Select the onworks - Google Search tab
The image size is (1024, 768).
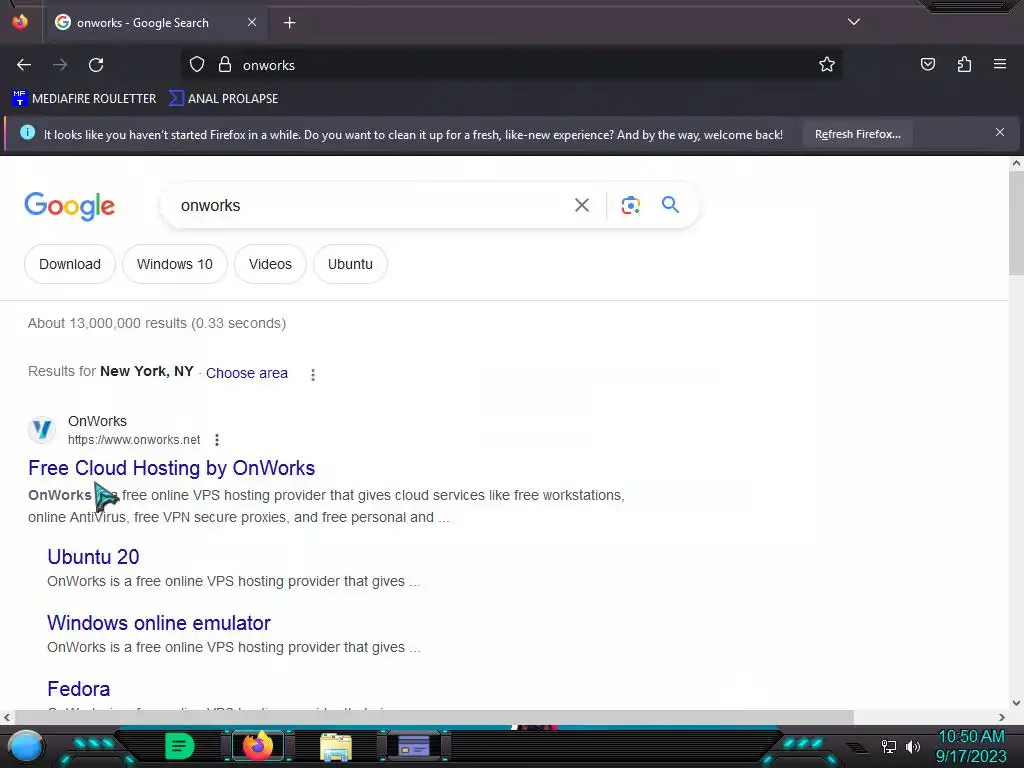(x=155, y=22)
